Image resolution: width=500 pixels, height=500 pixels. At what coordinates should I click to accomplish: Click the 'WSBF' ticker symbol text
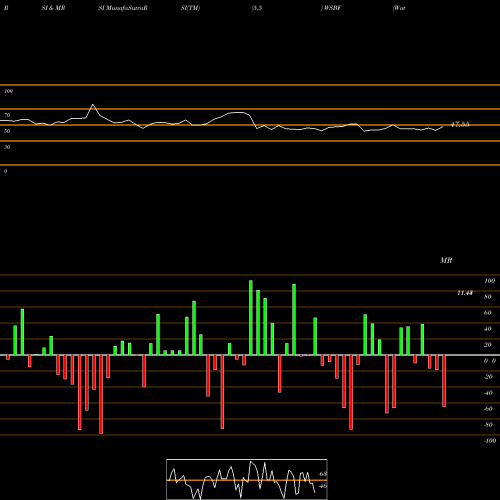[332, 8]
